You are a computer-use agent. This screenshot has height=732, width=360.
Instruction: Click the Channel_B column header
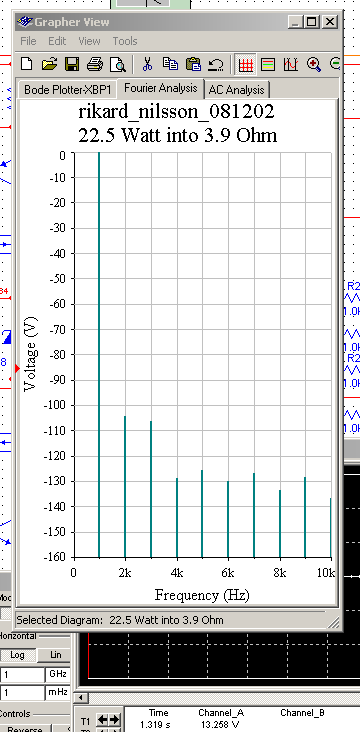[x=303, y=713]
